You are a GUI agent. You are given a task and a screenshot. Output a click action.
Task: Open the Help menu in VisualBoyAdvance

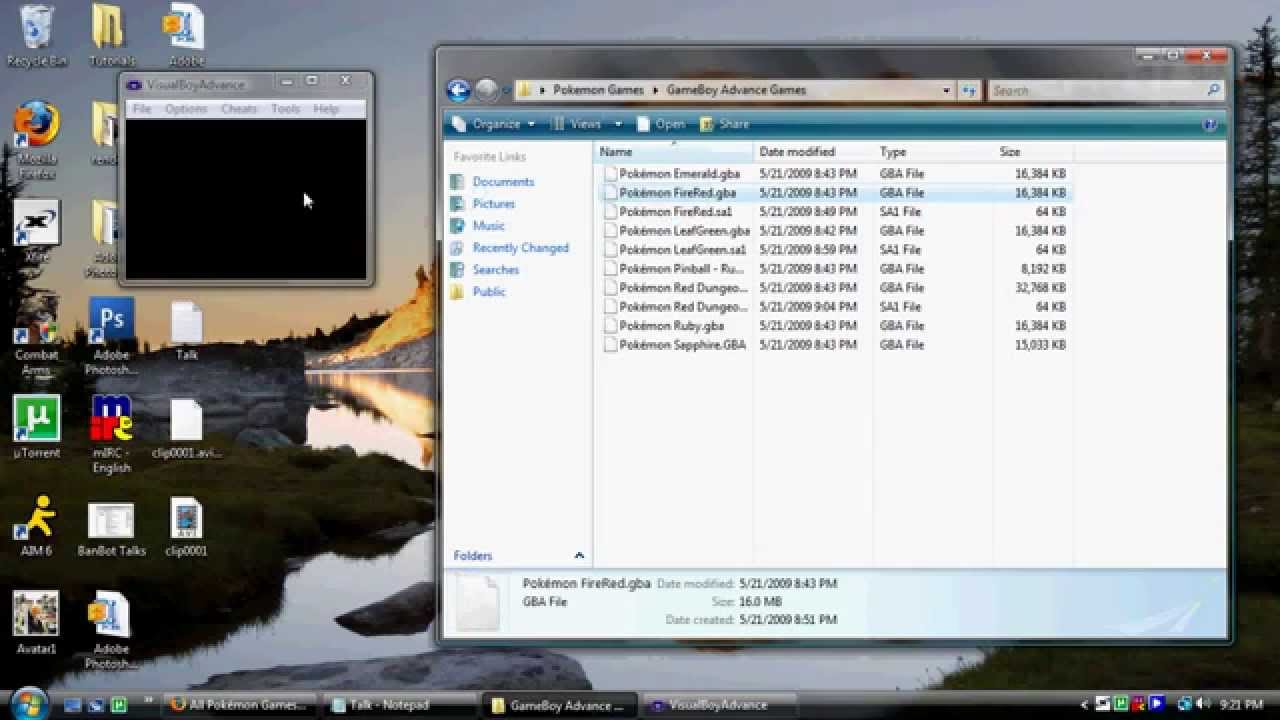tap(326, 108)
